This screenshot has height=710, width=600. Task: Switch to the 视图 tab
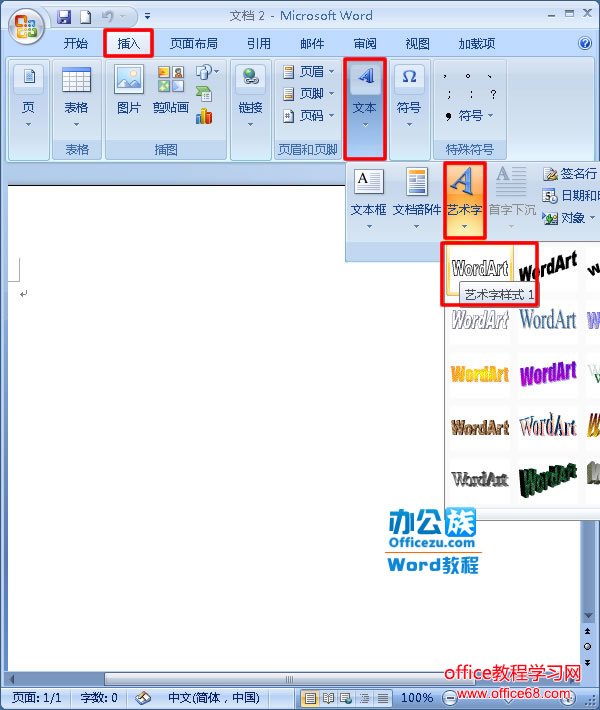[418, 43]
